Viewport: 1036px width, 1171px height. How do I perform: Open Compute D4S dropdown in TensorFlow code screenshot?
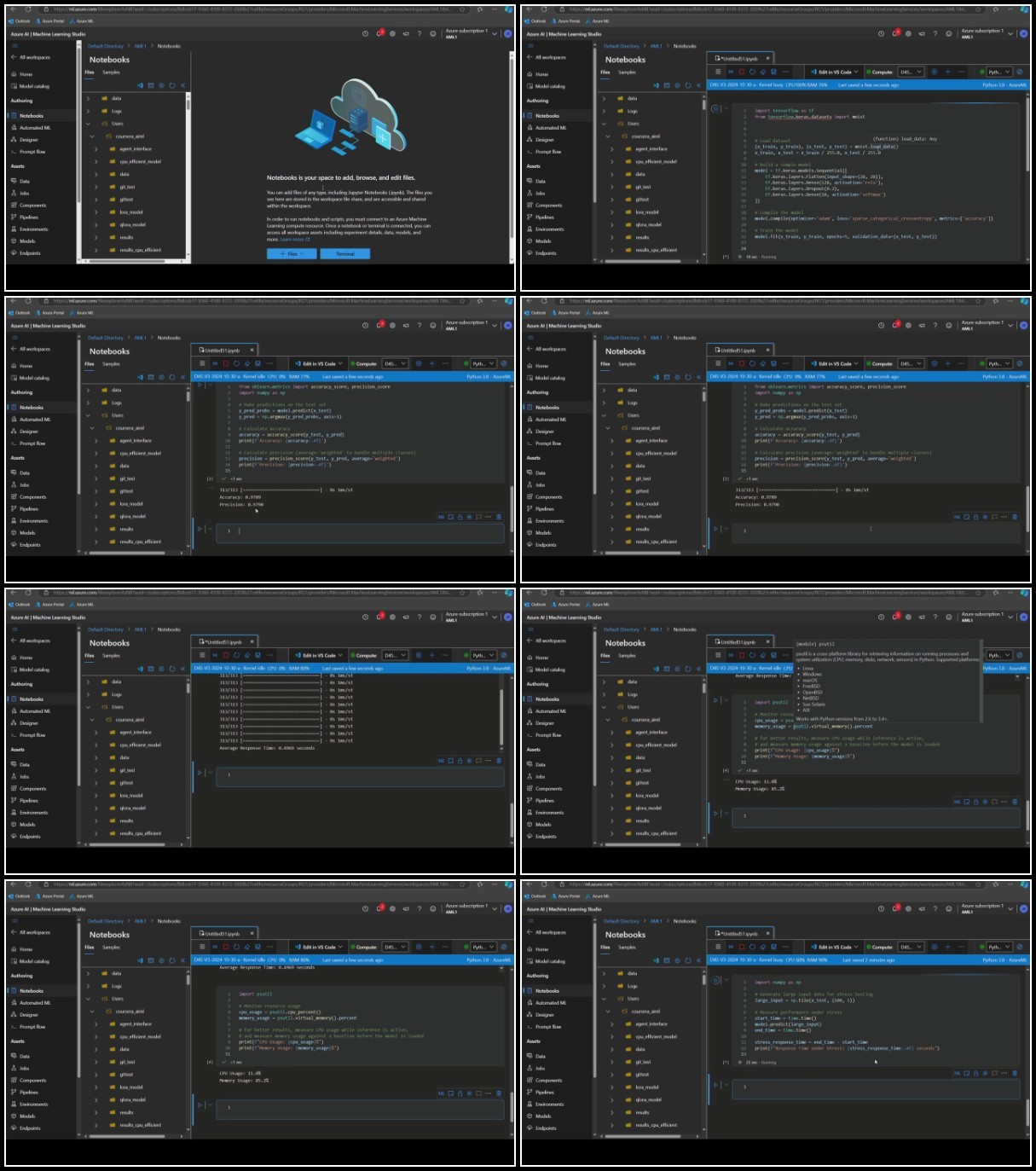pyautogui.click(x=911, y=72)
